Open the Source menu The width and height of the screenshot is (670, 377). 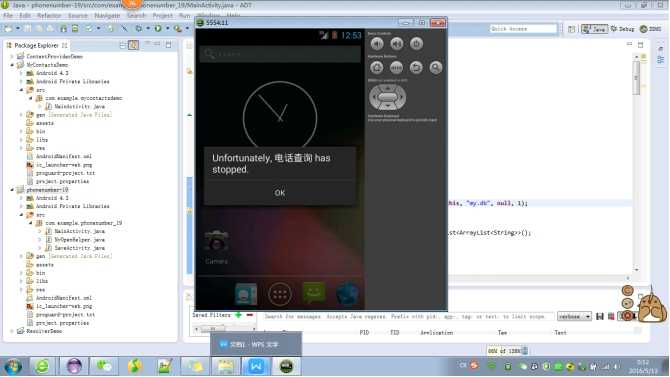(x=78, y=15)
